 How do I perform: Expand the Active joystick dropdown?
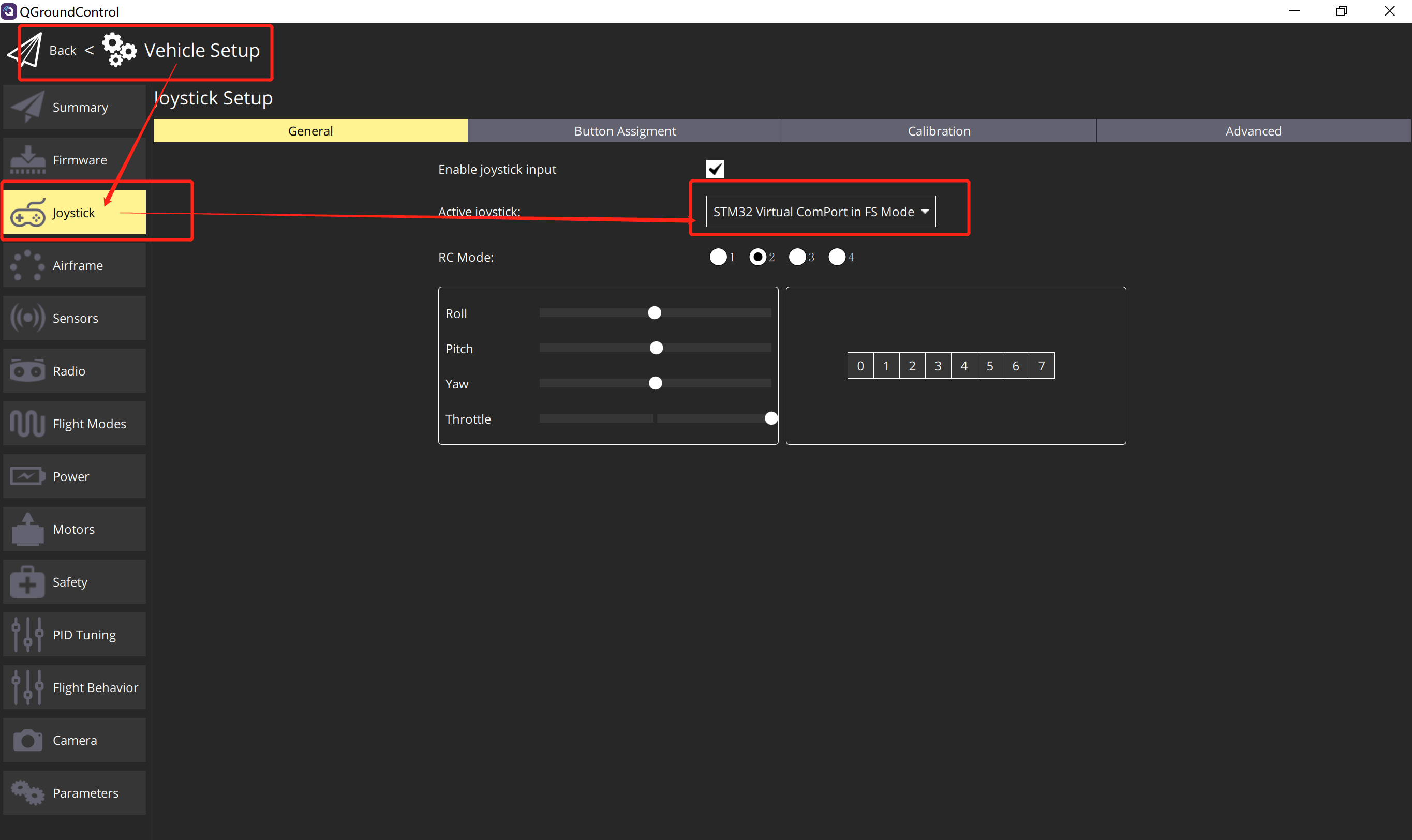[819, 211]
